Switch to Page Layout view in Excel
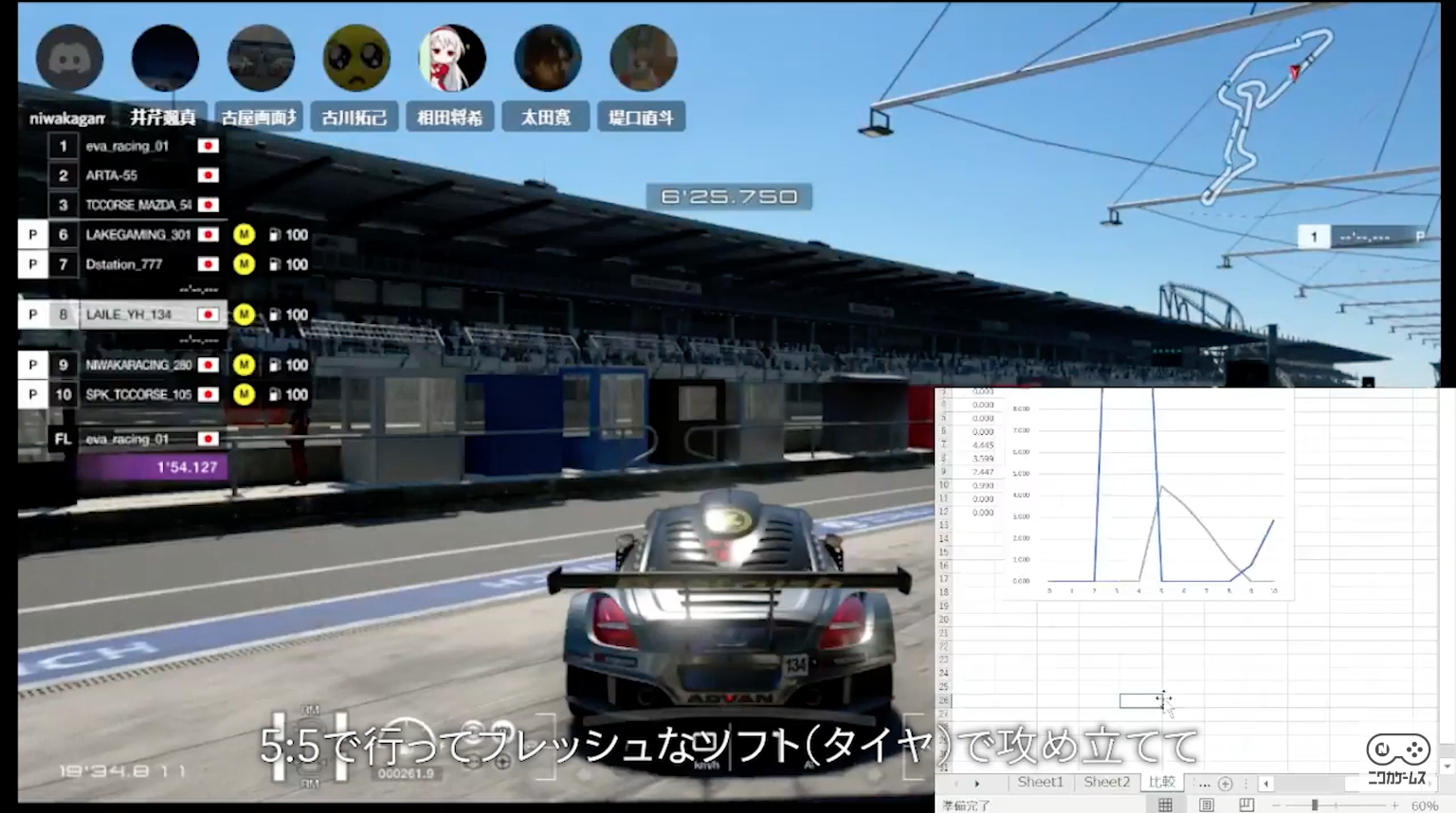The width and height of the screenshot is (1456, 813). click(1206, 804)
